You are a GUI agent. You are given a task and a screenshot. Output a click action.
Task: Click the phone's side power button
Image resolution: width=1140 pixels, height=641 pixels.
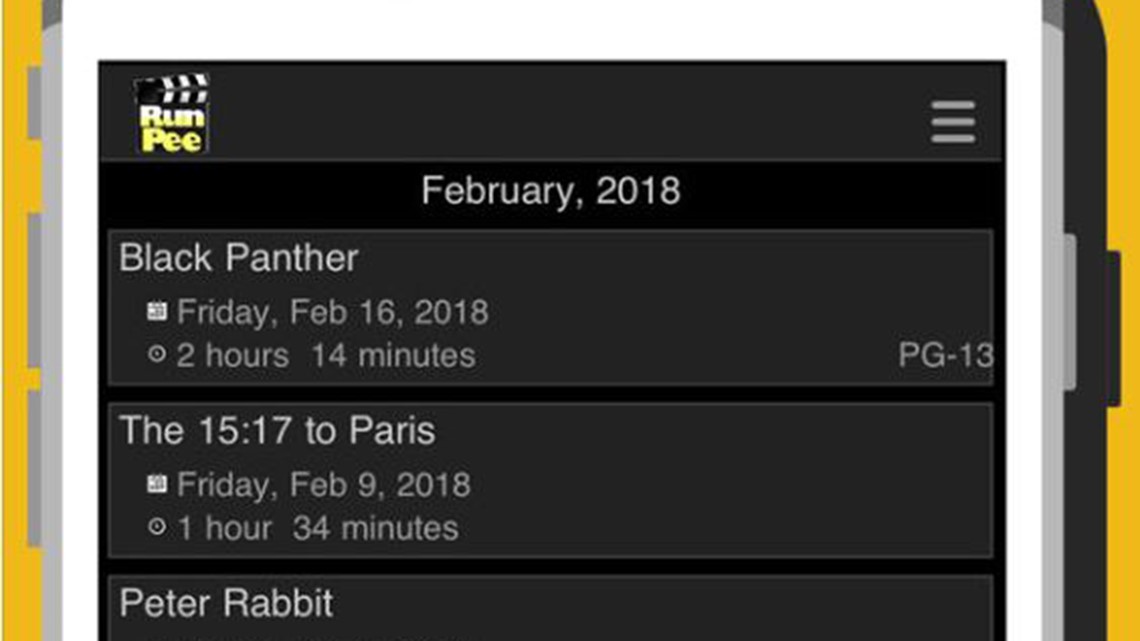pyautogui.click(x=1113, y=328)
